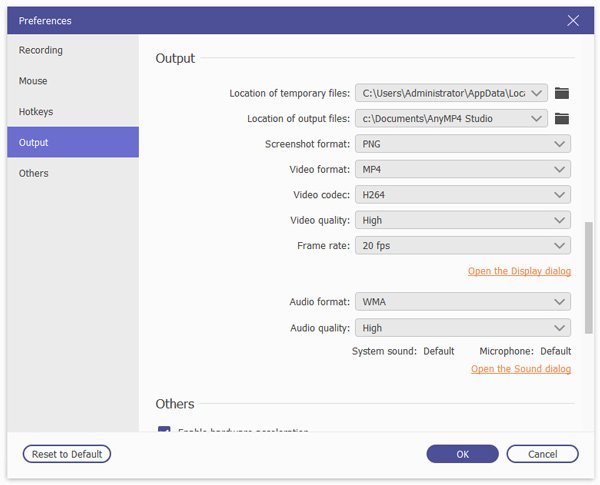This screenshot has width=600, height=485.
Task: Select the Mouse preferences tab
Action: coord(33,81)
